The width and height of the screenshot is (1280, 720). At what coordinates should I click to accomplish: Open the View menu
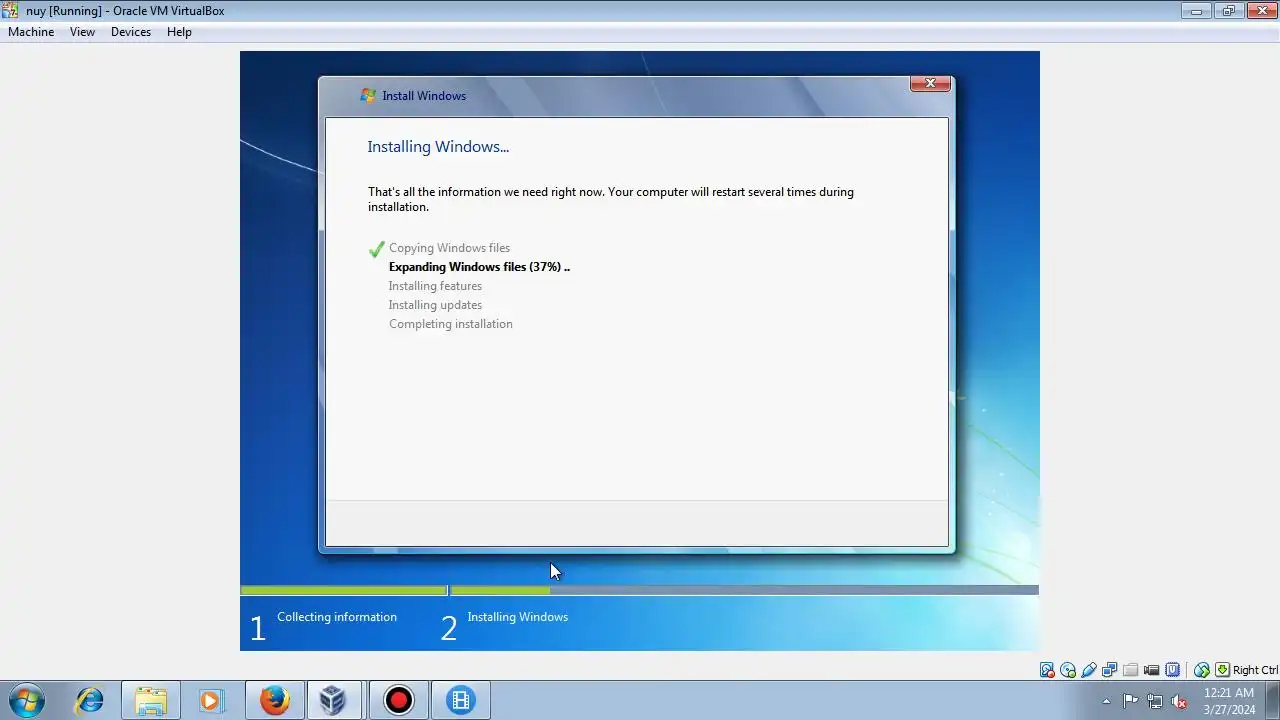(x=82, y=32)
